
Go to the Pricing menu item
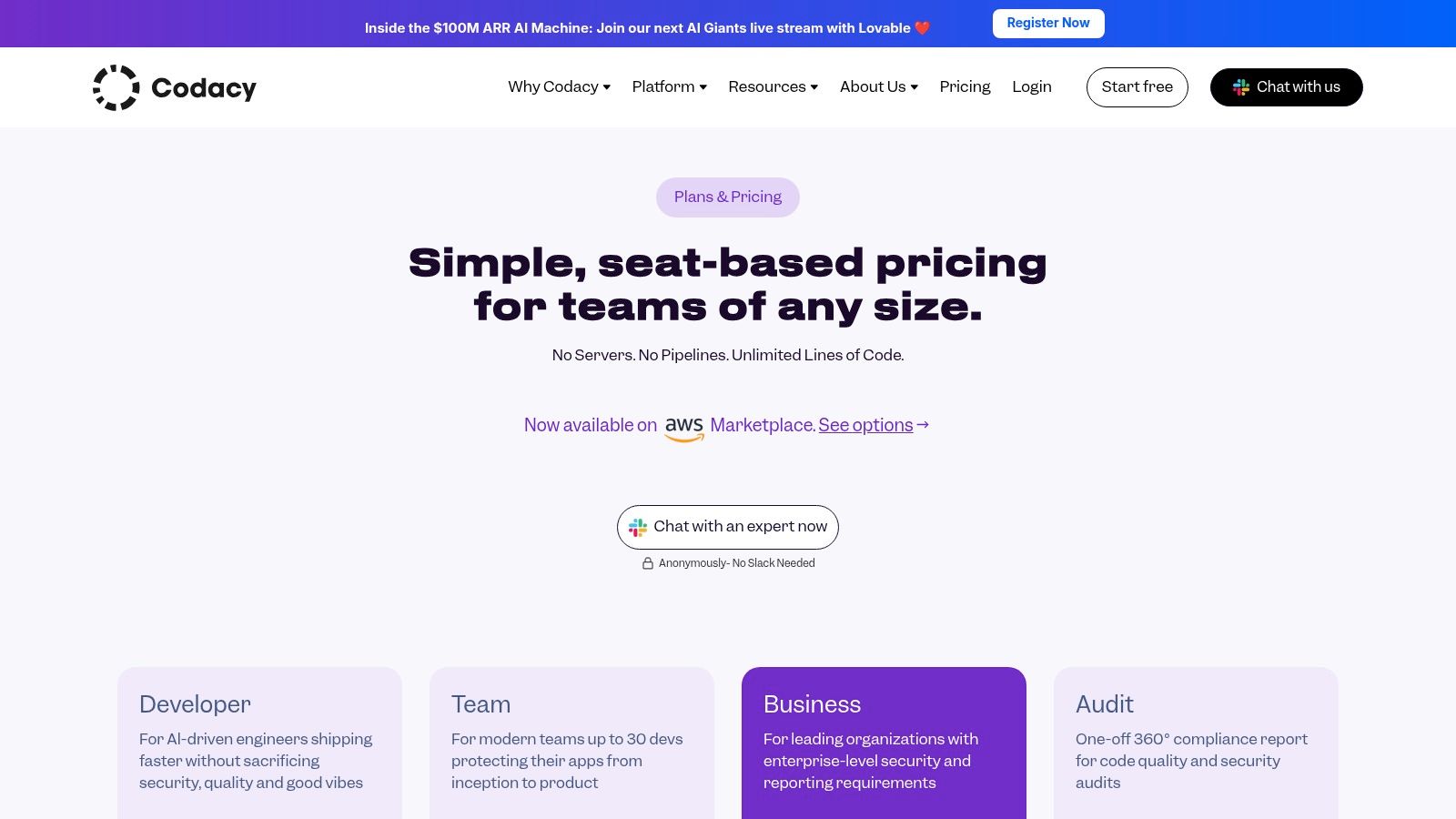(965, 87)
